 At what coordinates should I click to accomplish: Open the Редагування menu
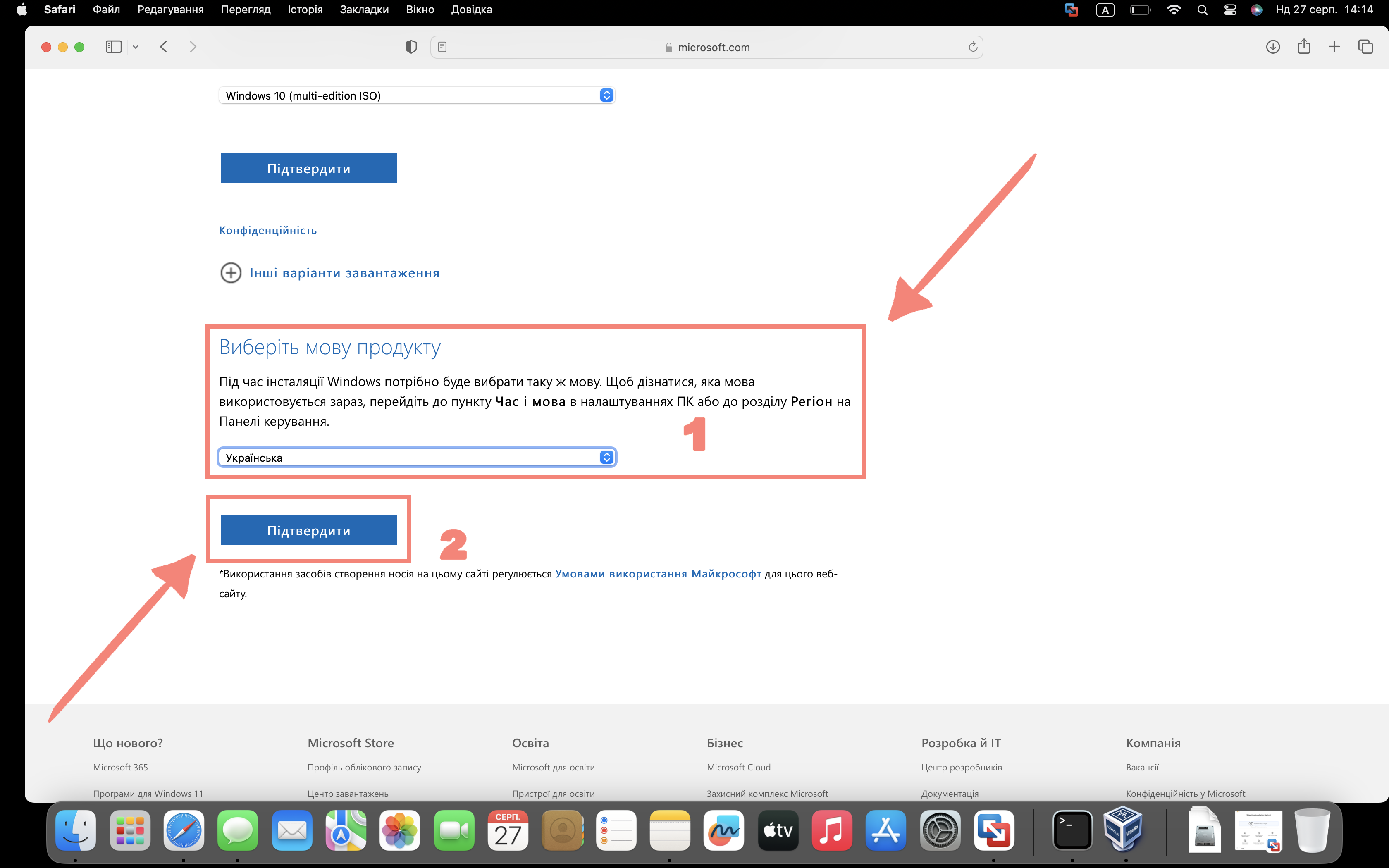click(x=170, y=10)
